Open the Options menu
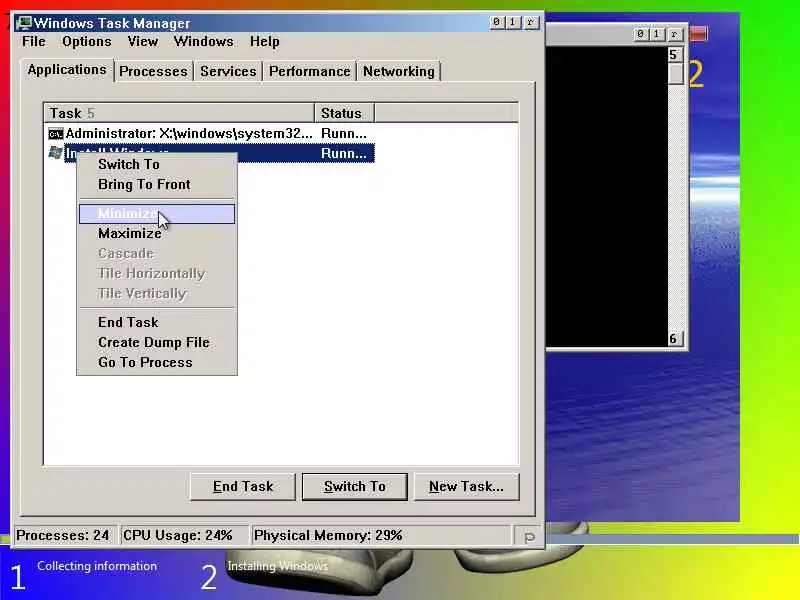800x600 pixels. coord(87,41)
